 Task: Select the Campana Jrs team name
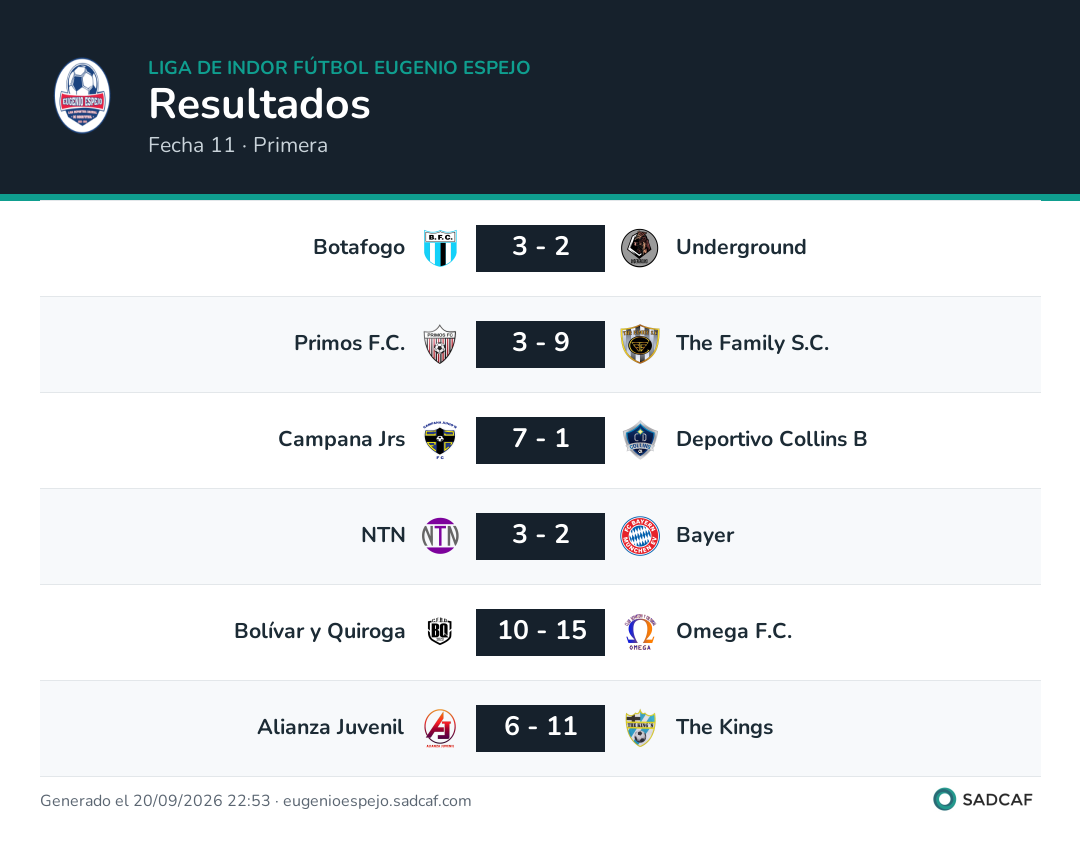click(342, 439)
